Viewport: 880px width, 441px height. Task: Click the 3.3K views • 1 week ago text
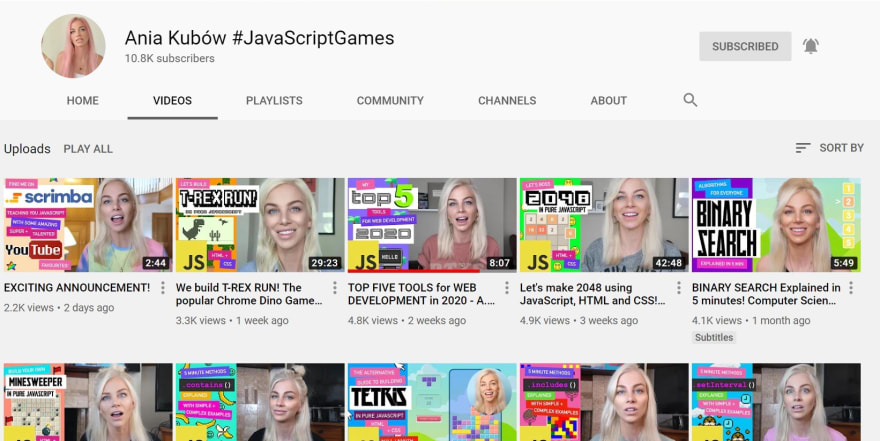[232, 321]
